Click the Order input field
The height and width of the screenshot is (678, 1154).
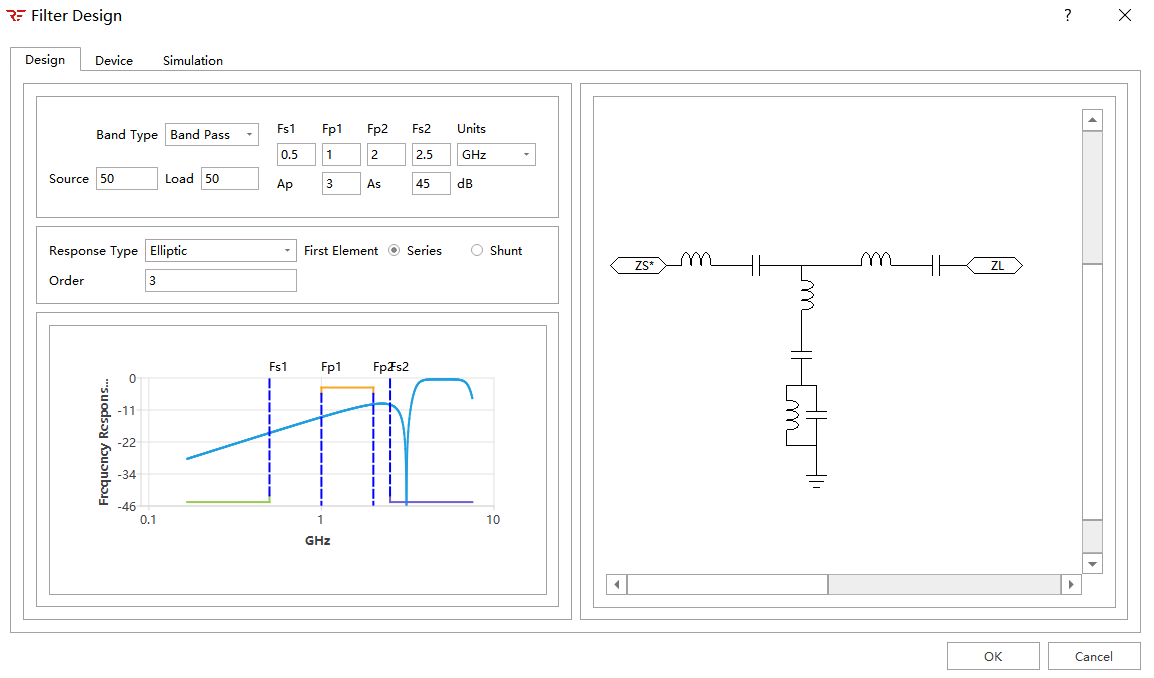pos(221,281)
